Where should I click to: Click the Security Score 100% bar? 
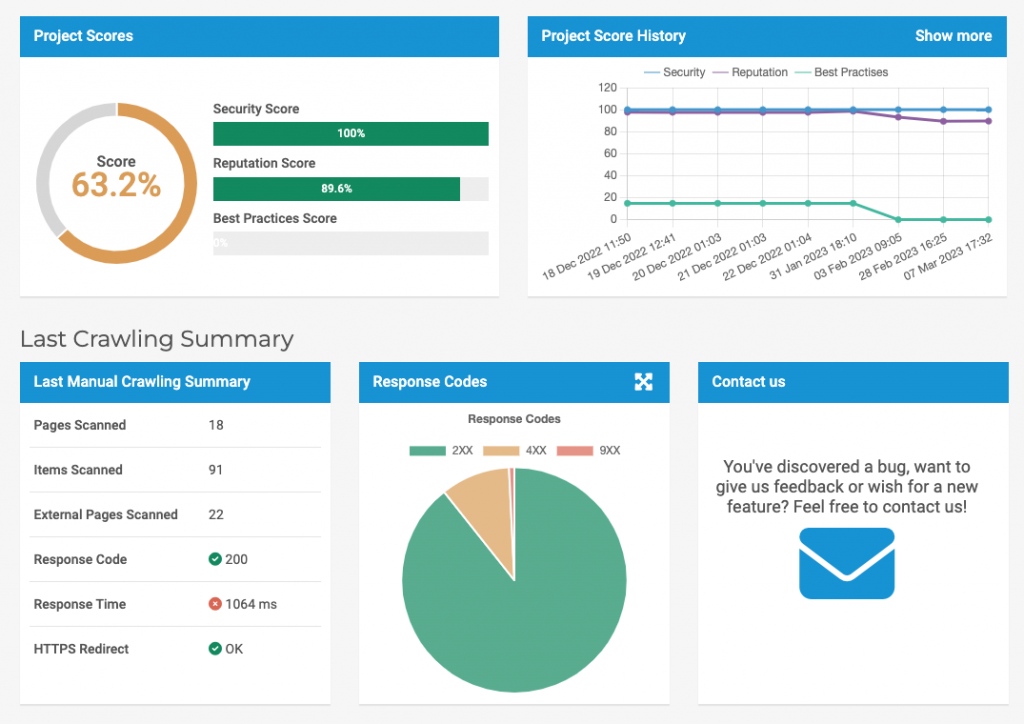pos(350,134)
